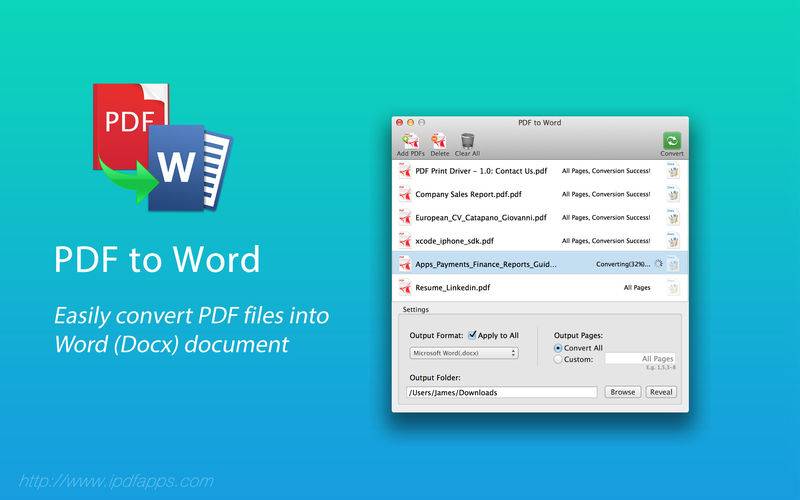Image resolution: width=800 pixels, height=500 pixels.
Task: Open output Docx for PDF Print Driver row
Action: pos(673,171)
